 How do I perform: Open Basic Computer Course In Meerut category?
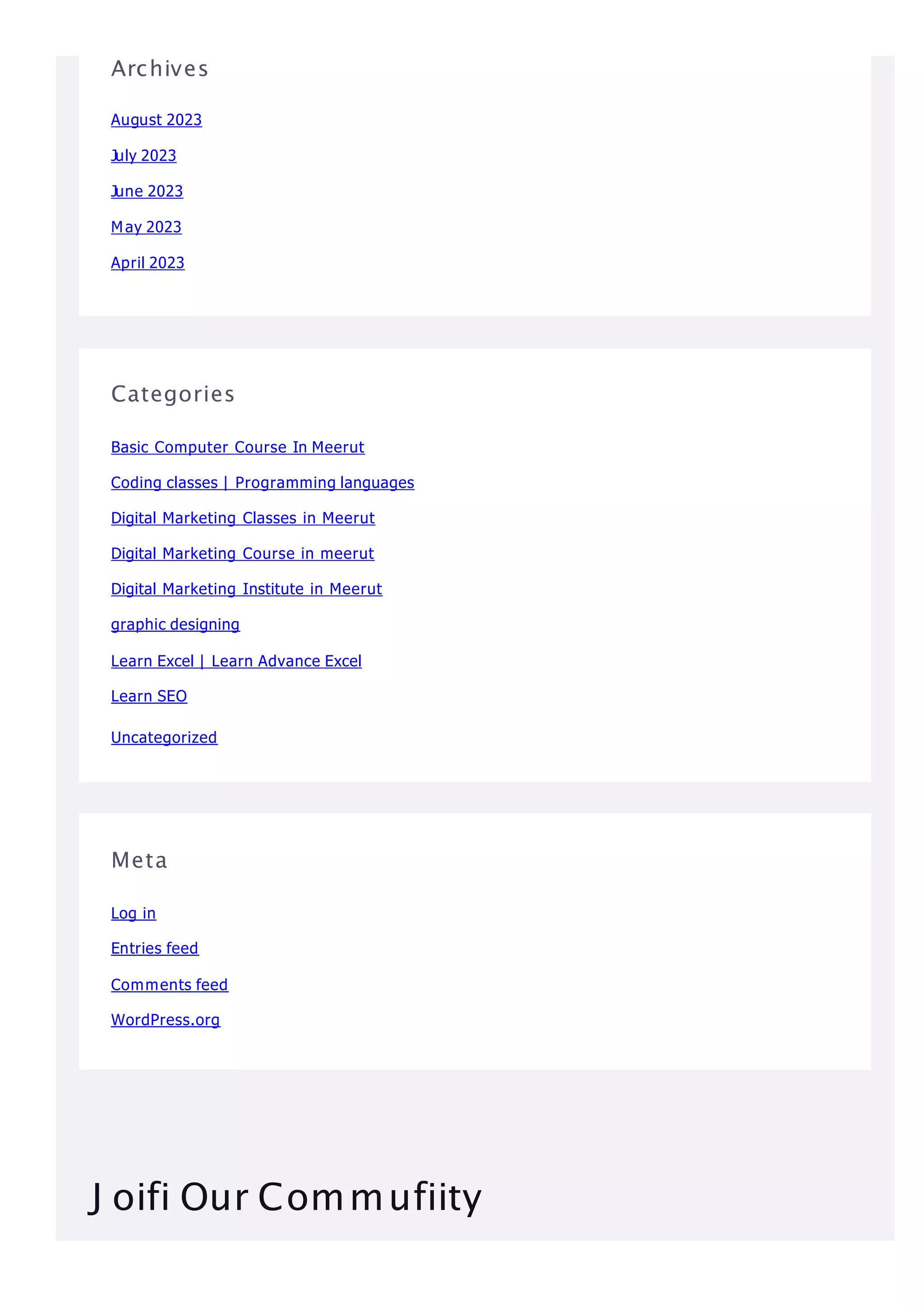coord(237,447)
